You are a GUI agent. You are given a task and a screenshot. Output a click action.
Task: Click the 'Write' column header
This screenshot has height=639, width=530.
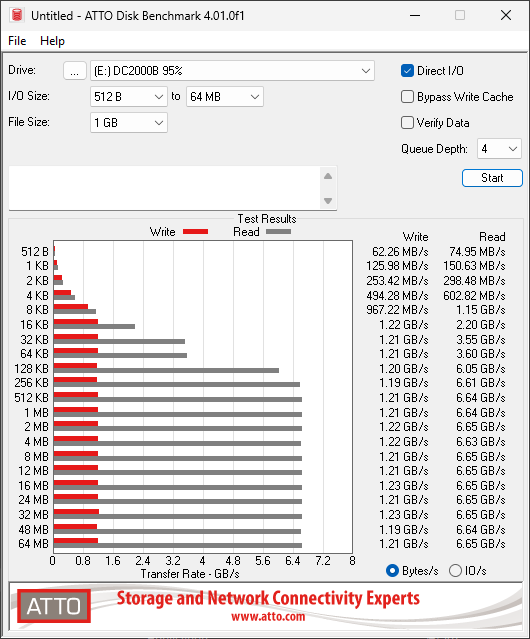pyautogui.click(x=416, y=237)
